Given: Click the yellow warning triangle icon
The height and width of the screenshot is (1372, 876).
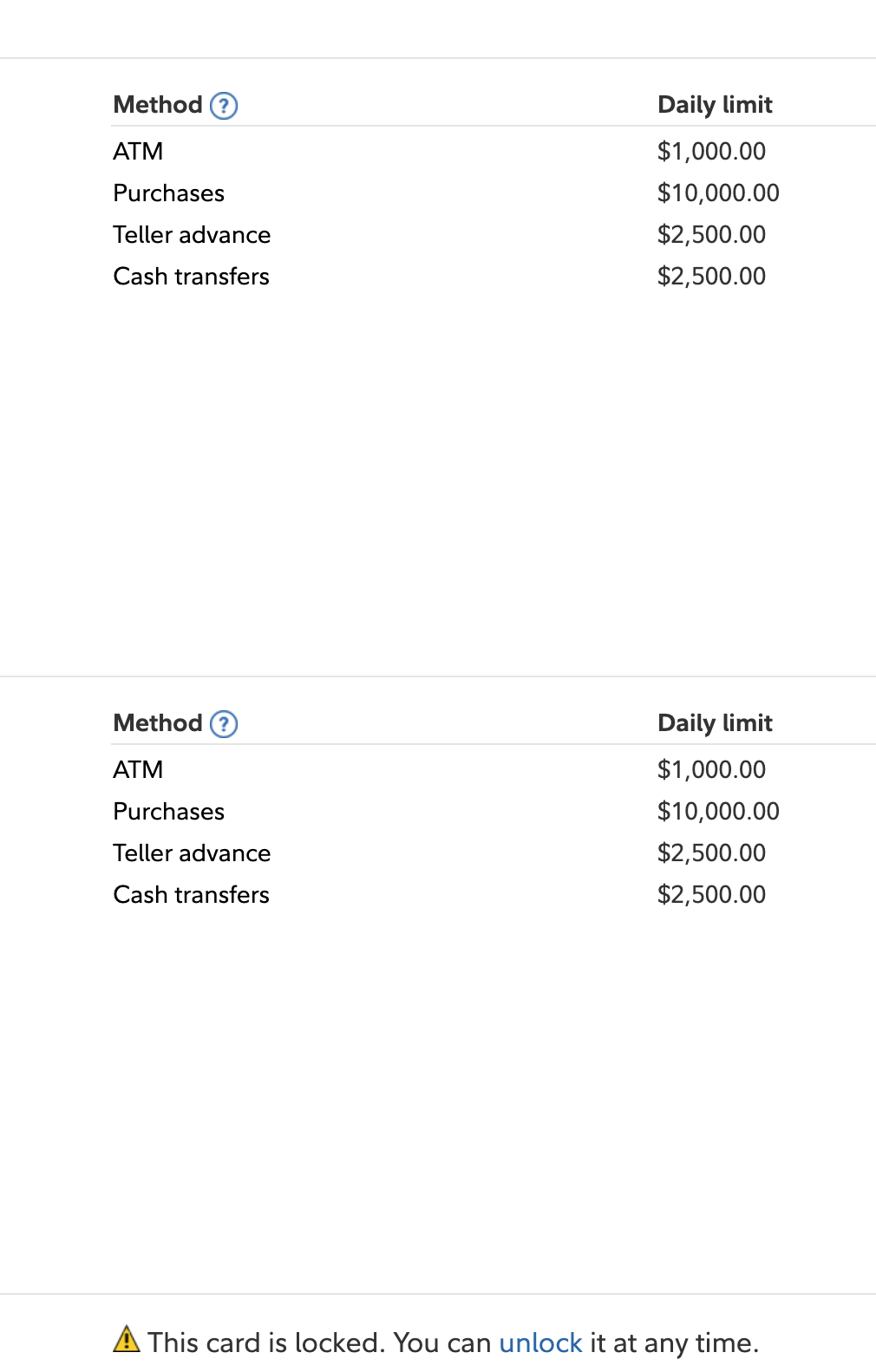Looking at the screenshot, I should pos(127,1340).
